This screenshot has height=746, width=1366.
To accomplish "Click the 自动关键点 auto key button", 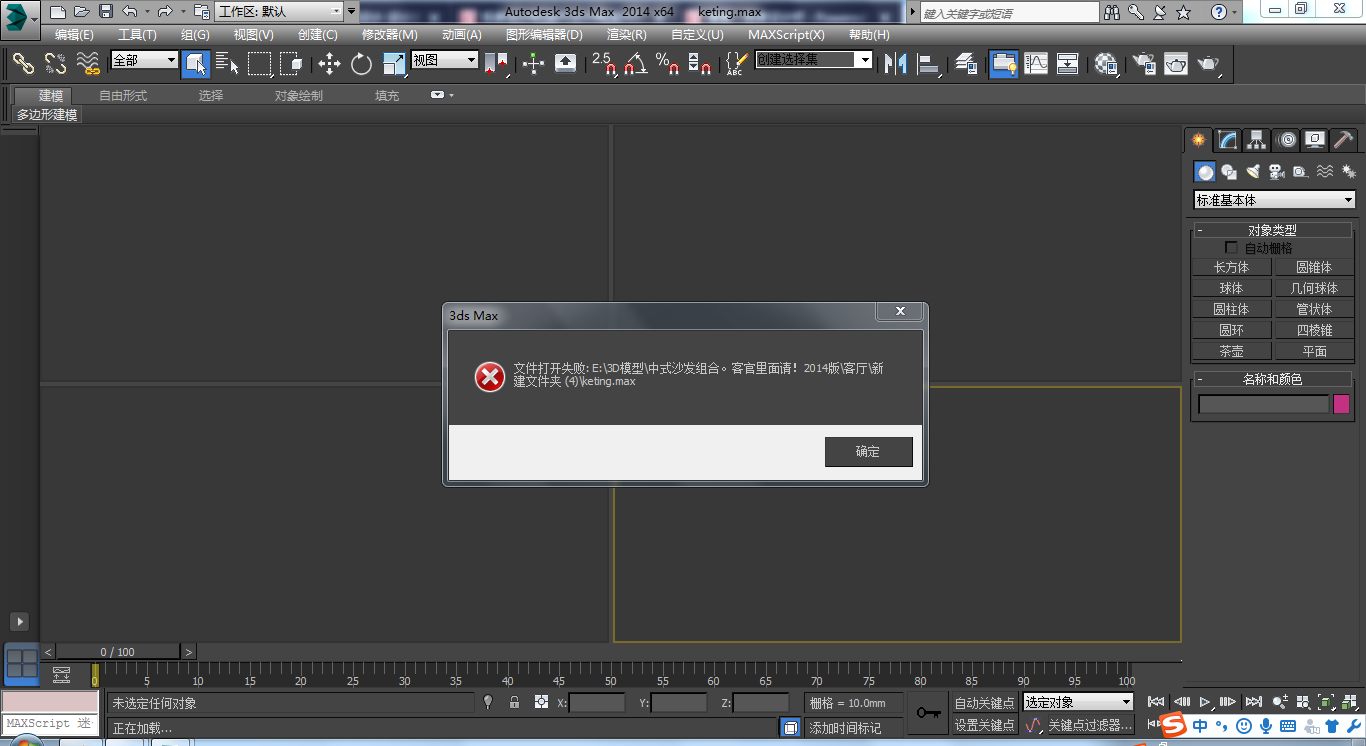I will [x=985, y=703].
